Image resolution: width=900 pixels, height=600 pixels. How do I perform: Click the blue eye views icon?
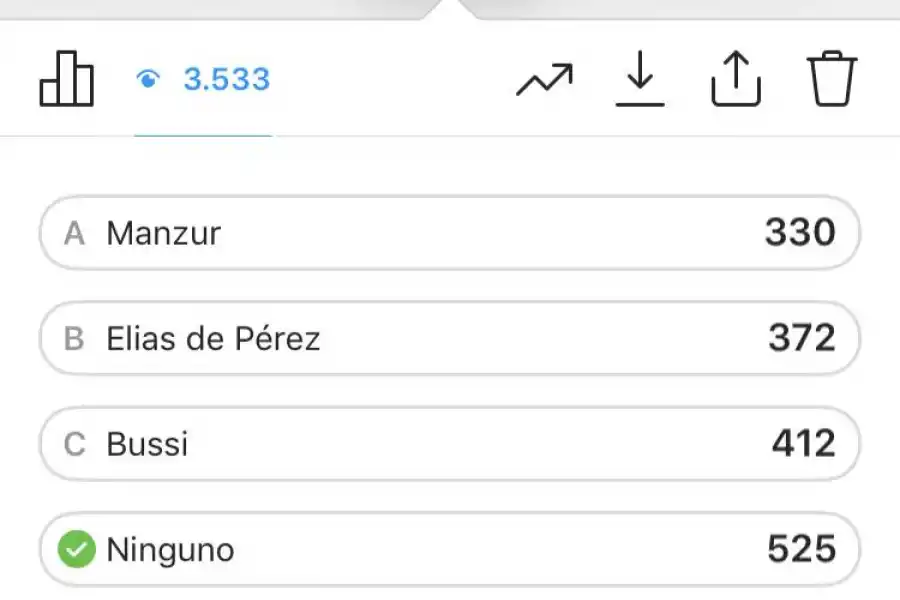(148, 80)
